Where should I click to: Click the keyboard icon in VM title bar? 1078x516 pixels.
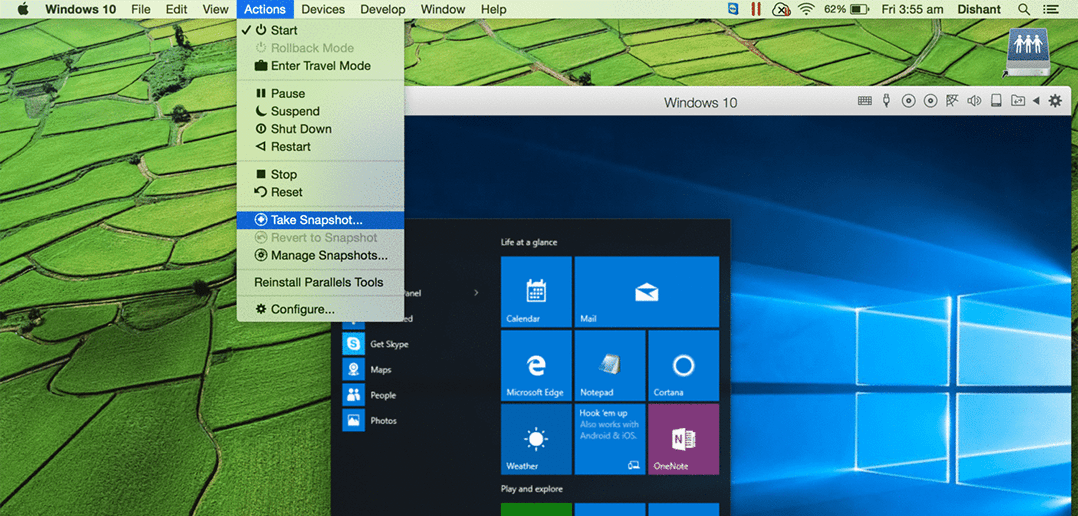coord(865,101)
